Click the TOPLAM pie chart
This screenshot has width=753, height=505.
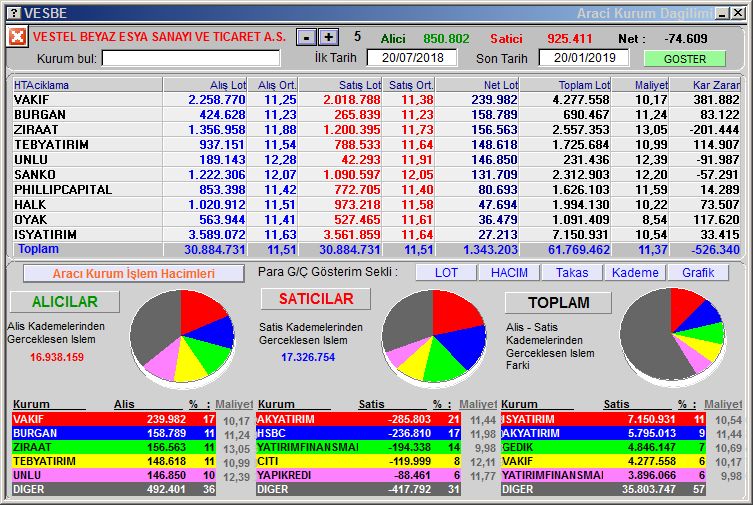click(x=672, y=335)
